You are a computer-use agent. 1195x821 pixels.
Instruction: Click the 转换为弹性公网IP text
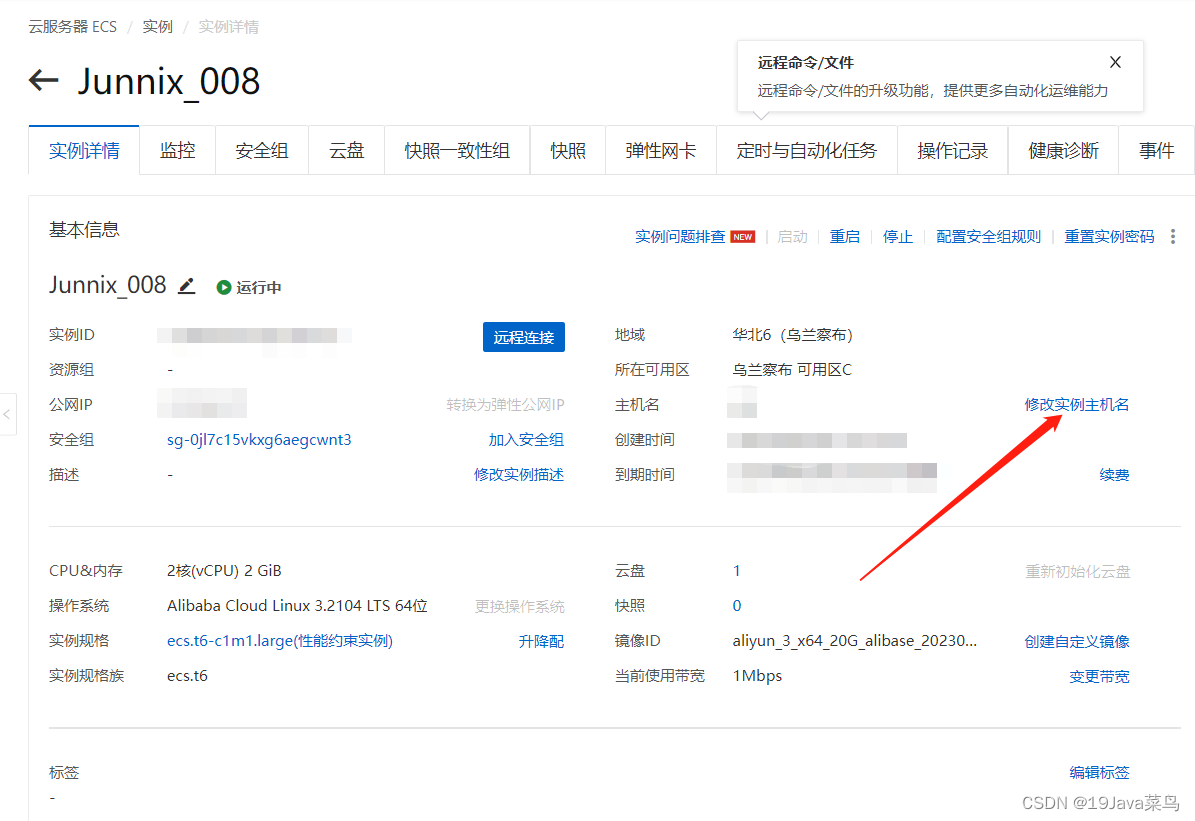click(x=505, y=405)
